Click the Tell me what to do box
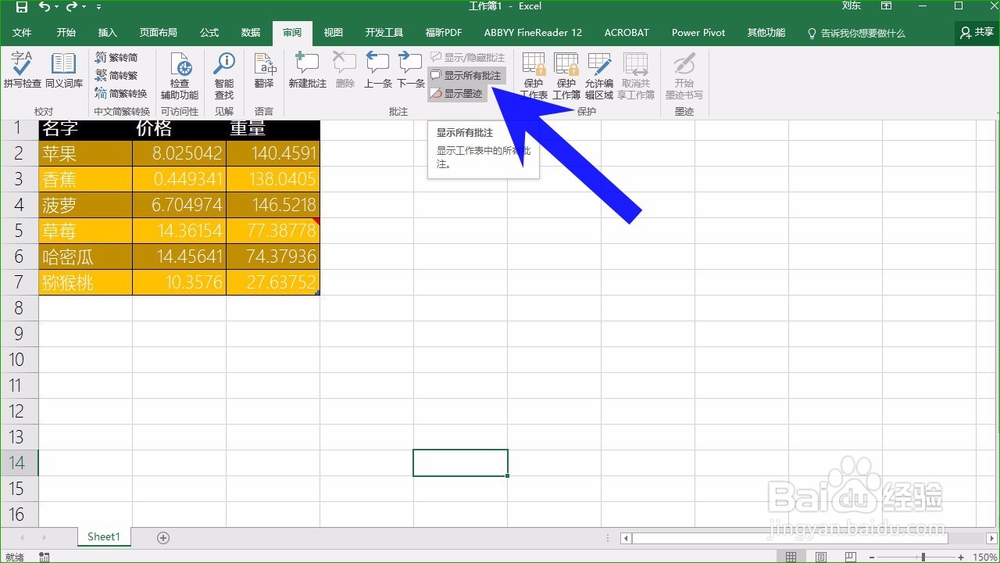 click(x=857, y=33)
